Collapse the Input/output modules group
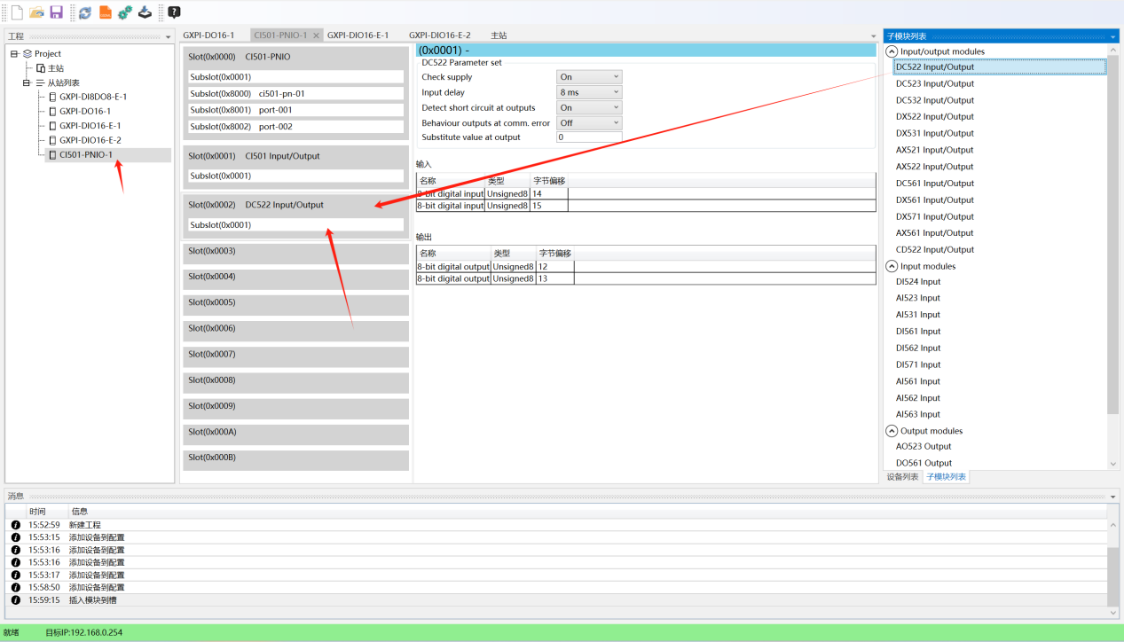Viewport: 1124px width, 642px height. tap(892, 52)
